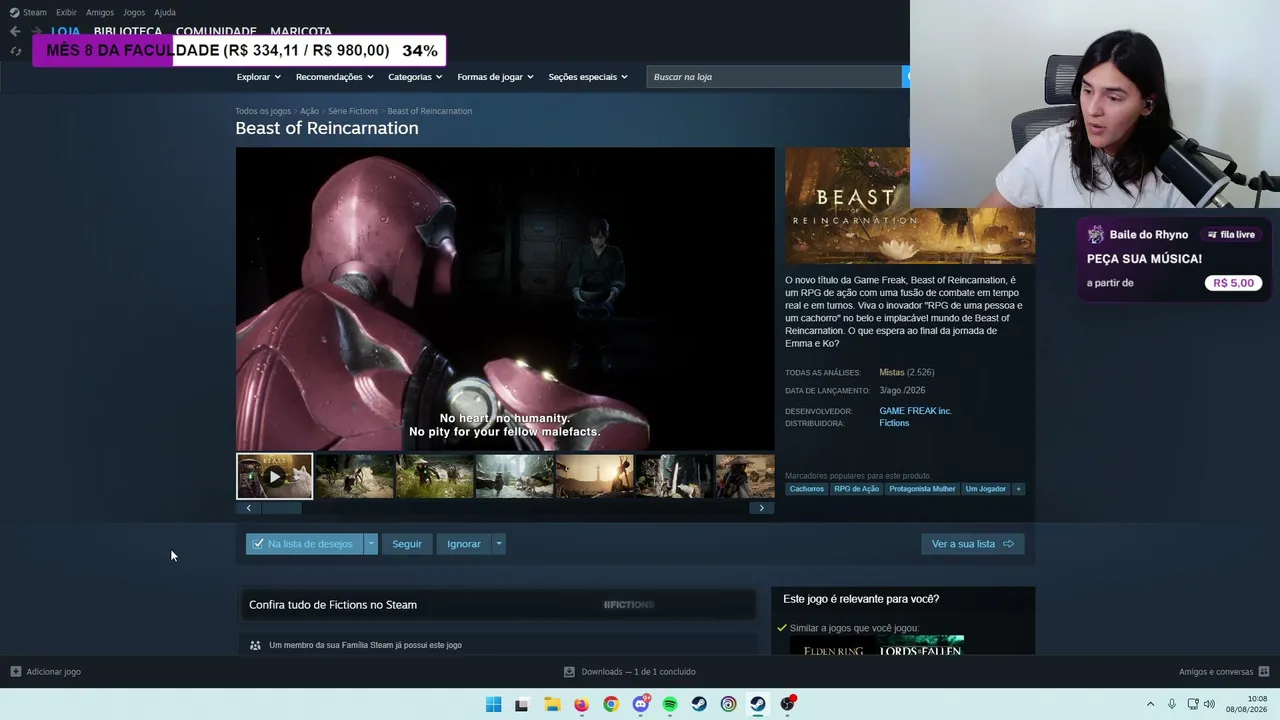The image size is (1280, 720).
Task: Go to the Série Fictions breadcrumb link
Action: [353, 111]
